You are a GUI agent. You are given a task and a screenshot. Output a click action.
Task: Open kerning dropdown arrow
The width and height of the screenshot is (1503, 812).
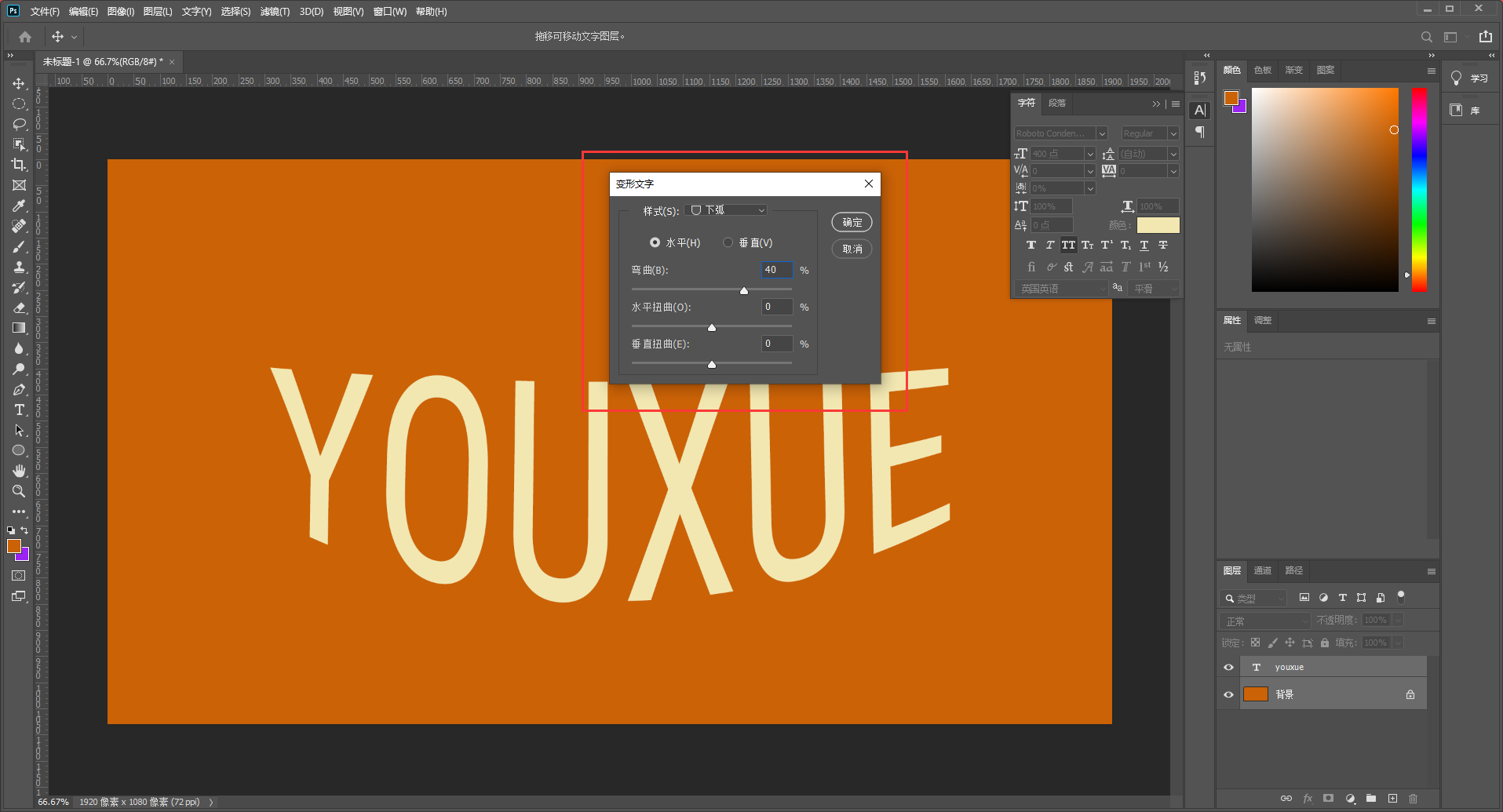pos(1089,171)
